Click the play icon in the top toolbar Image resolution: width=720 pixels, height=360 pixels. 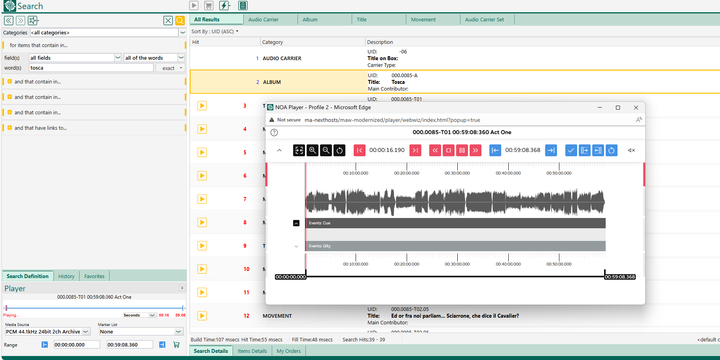[194, 6]
